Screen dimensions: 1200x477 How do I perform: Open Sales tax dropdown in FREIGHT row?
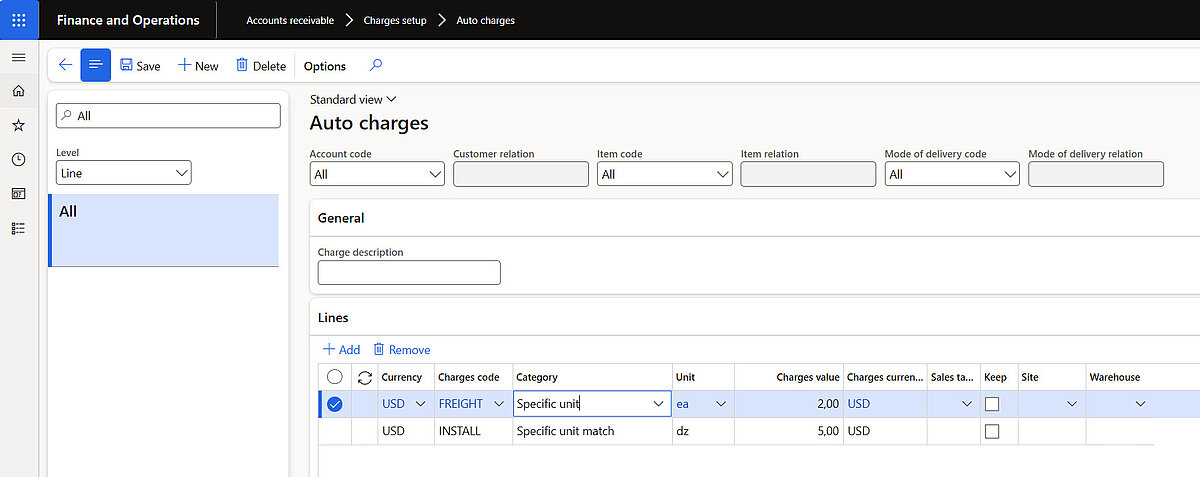(x=966, y=404)
